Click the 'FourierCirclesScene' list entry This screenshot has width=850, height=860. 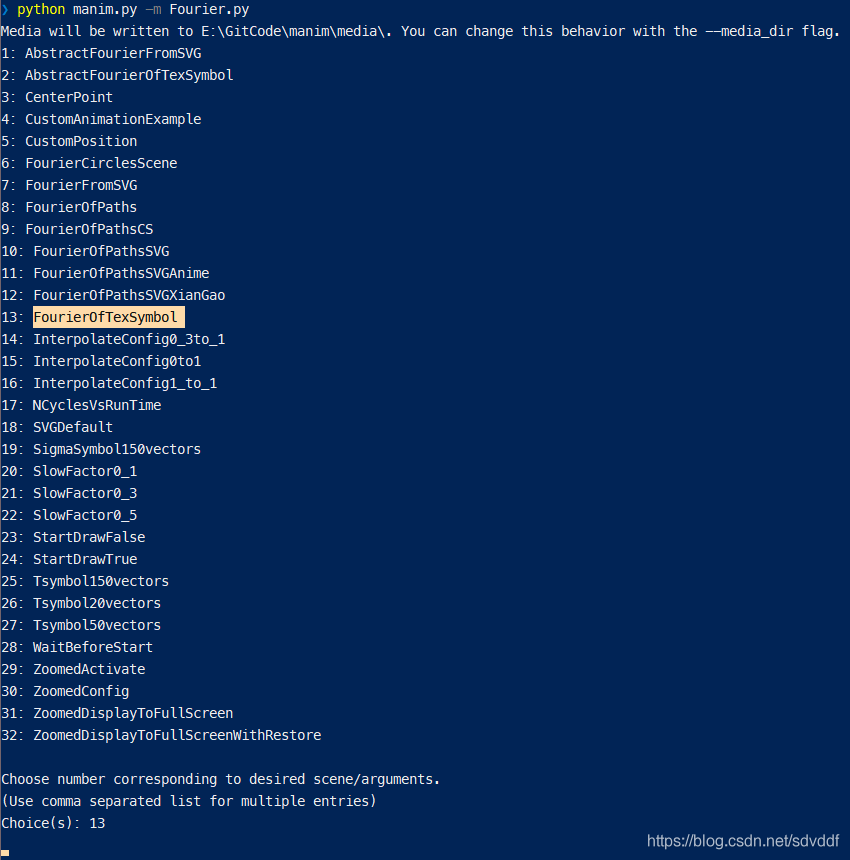[x=101, y=163]
